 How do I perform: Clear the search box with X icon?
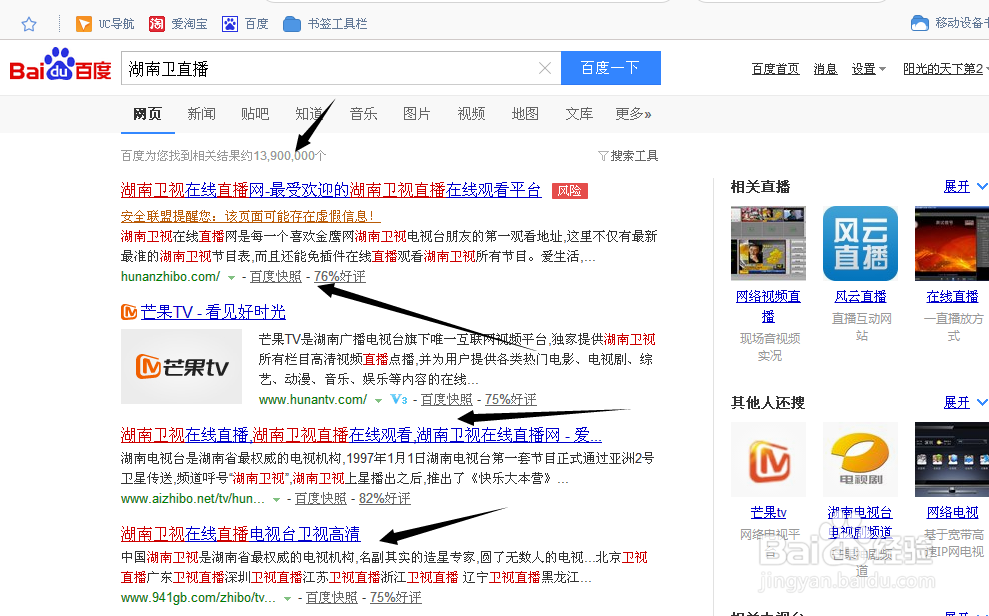545,68
